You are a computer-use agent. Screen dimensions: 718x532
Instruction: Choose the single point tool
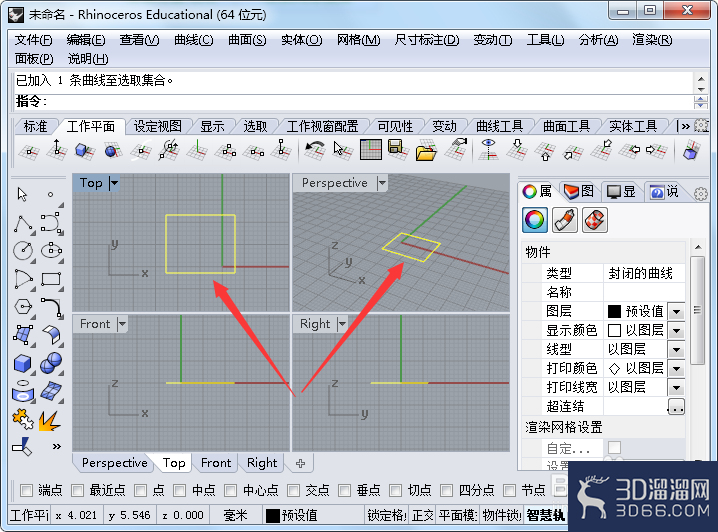click(50, 195)
